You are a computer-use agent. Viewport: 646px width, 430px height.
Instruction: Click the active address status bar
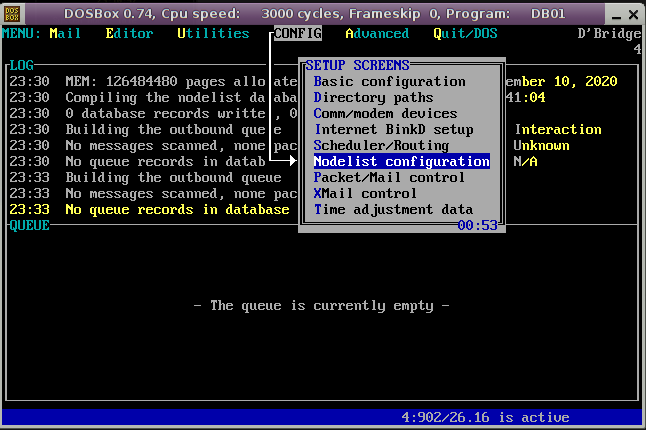tap(485, 417)
